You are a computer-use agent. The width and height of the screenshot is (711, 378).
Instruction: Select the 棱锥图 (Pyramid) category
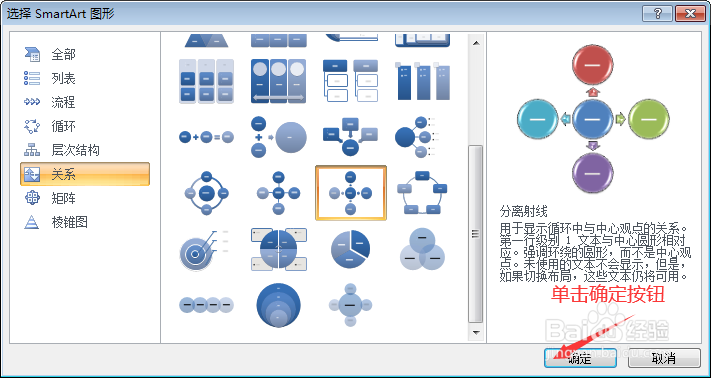pos(85,223)
